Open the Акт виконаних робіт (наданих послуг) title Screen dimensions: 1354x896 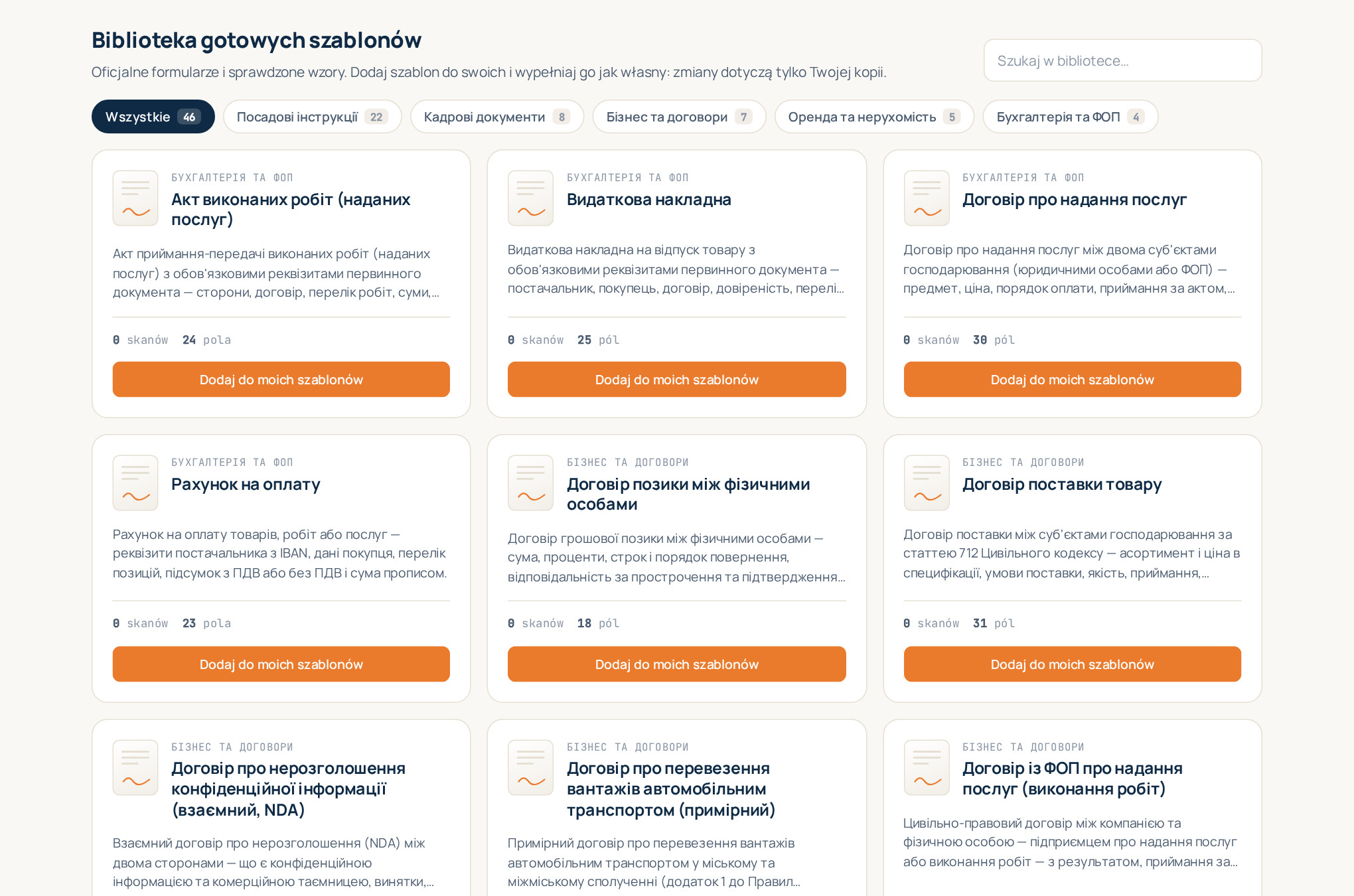pos(291,209)
